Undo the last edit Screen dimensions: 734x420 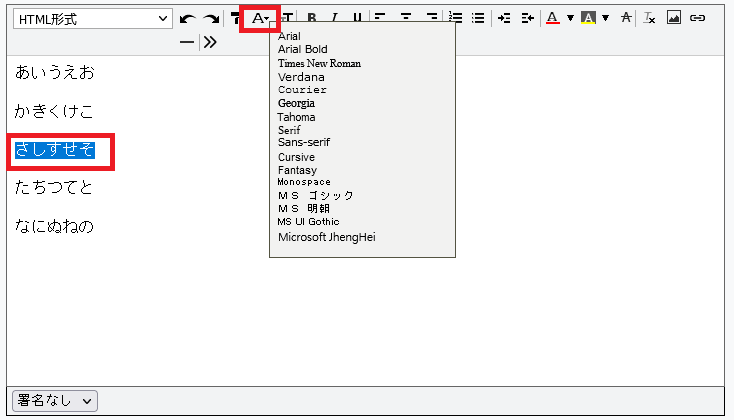point(188,19)
